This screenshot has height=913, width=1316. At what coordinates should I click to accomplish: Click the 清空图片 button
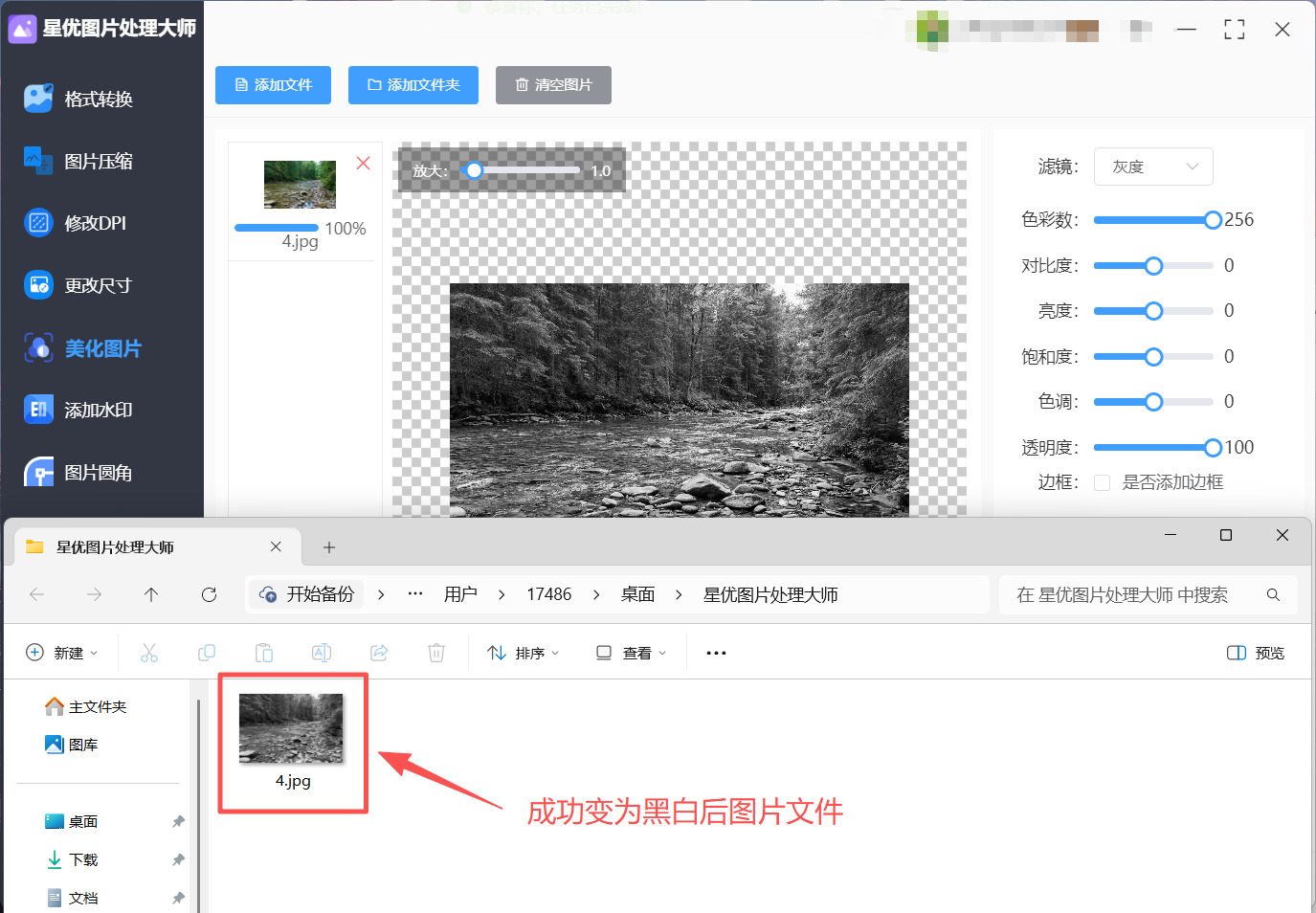click(x=553, y=85)
